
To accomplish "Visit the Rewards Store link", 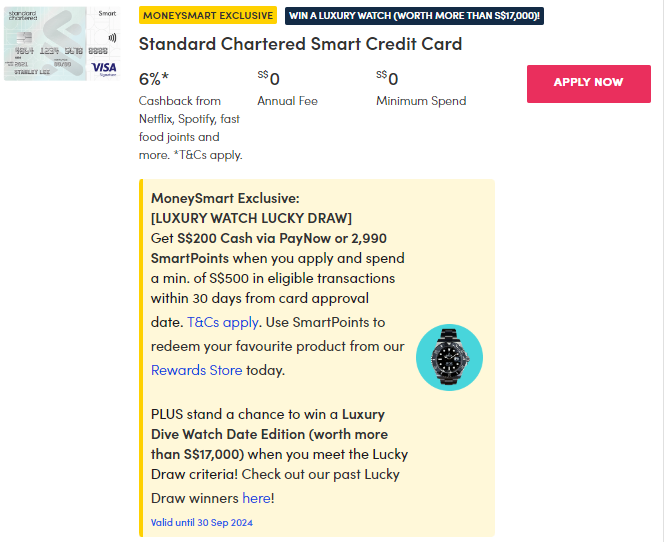I will [196, 370].
